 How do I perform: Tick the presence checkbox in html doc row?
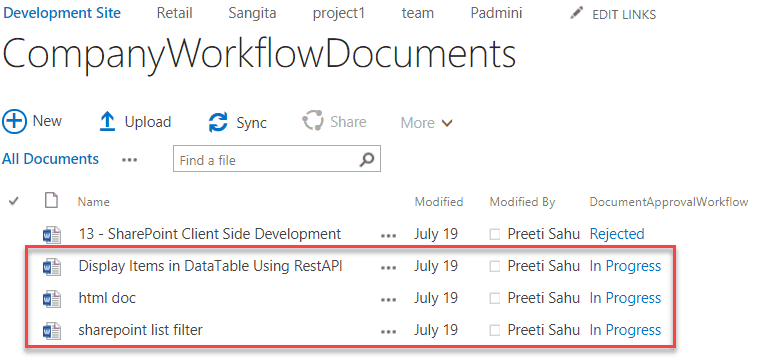[x=495, y=299]
